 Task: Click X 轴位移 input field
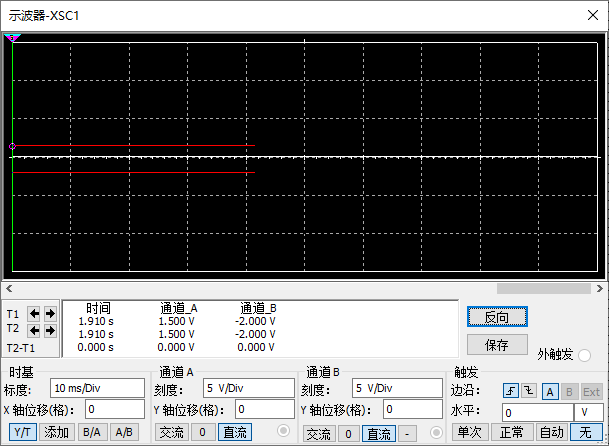(x=115, y=409)
